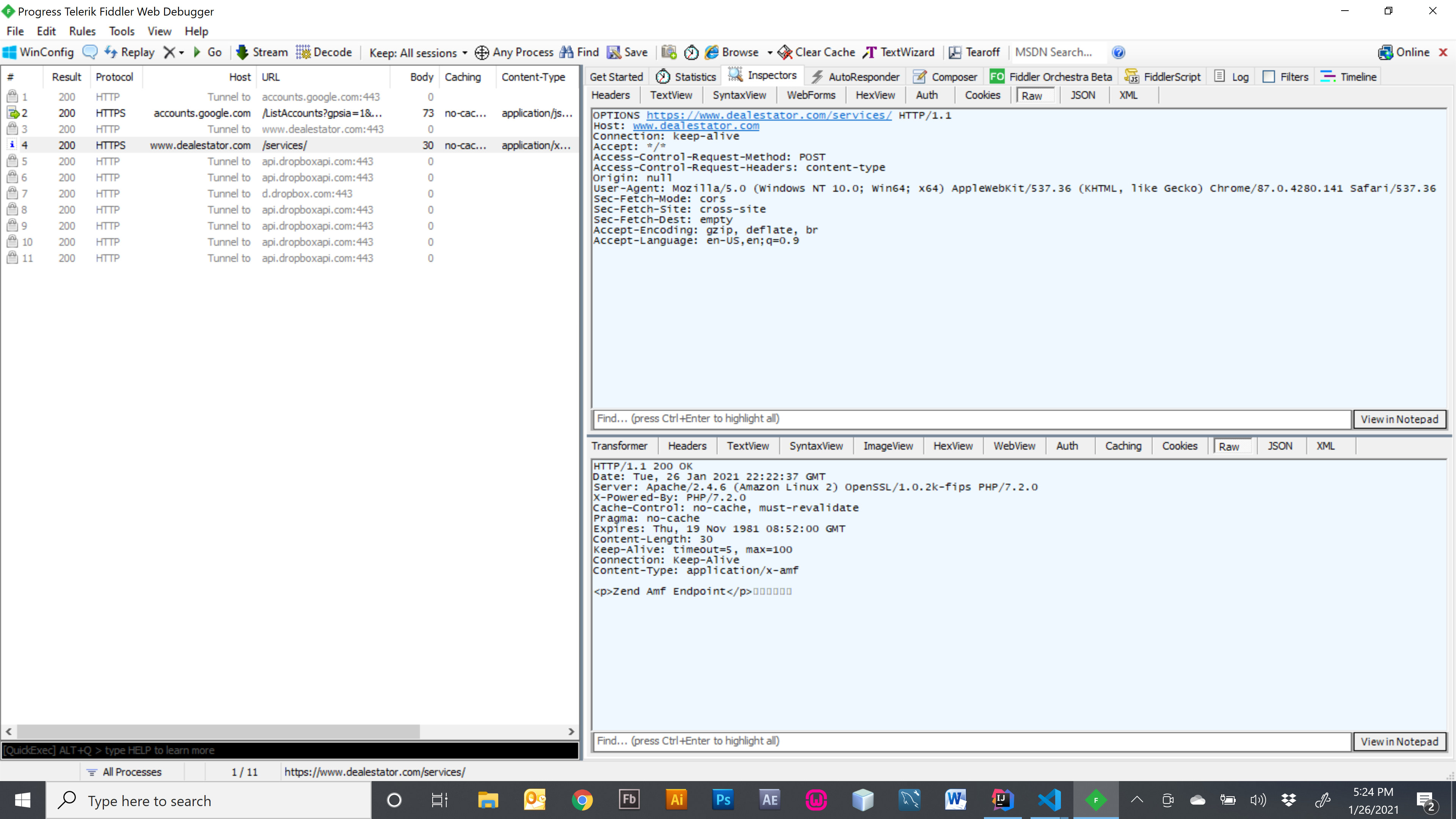This screenshot has height=819, width=1456.
Task: Open response in Notepad
Action: (1400, 741)
